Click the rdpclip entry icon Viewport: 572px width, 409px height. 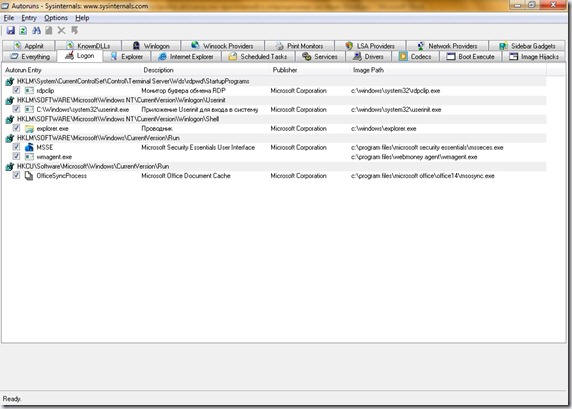click(29, 90)
